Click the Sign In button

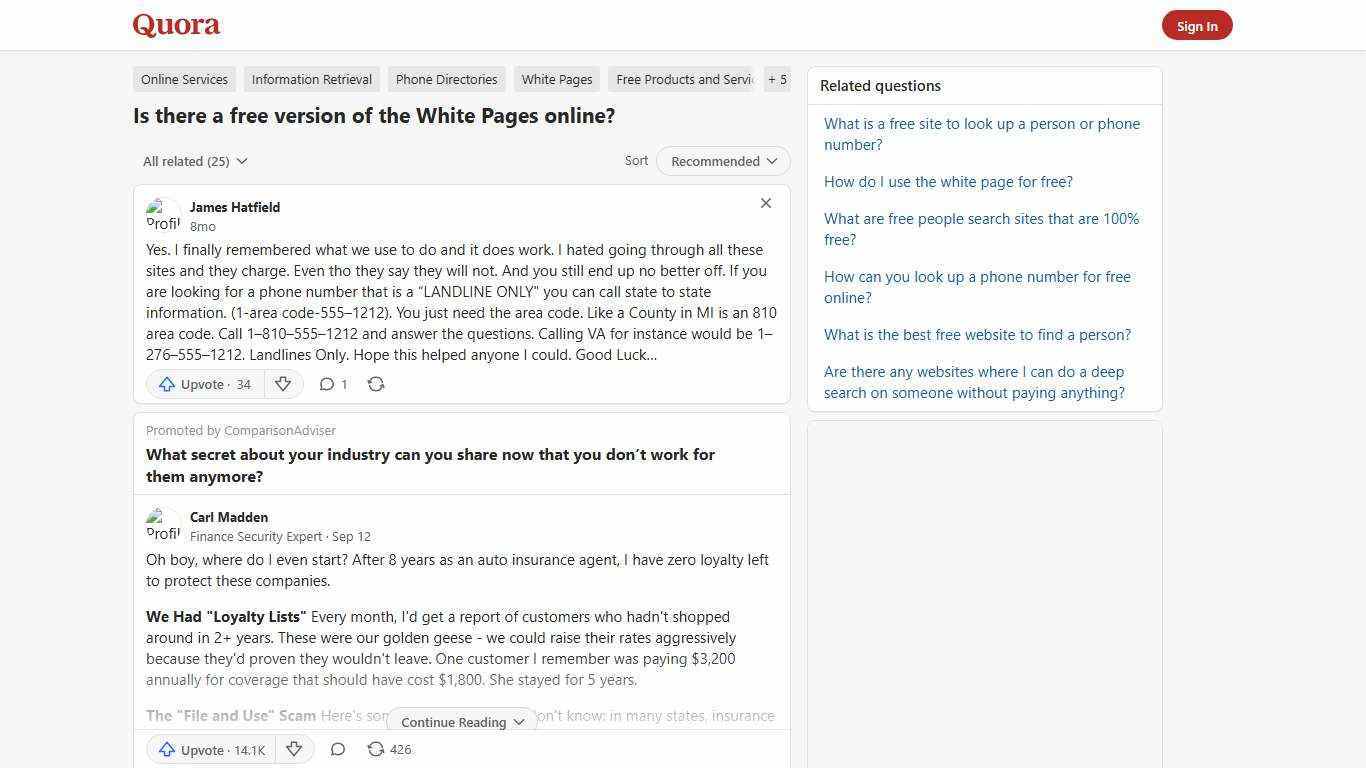(1197, 25)
